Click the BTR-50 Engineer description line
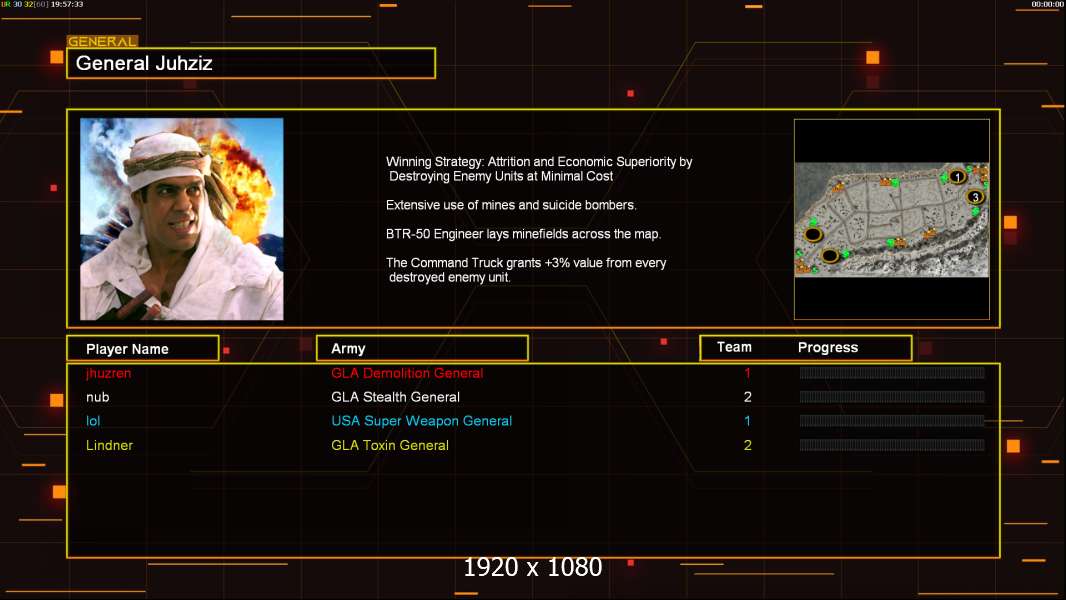Viewport: 1066px width, 600px height. (523, 234)
